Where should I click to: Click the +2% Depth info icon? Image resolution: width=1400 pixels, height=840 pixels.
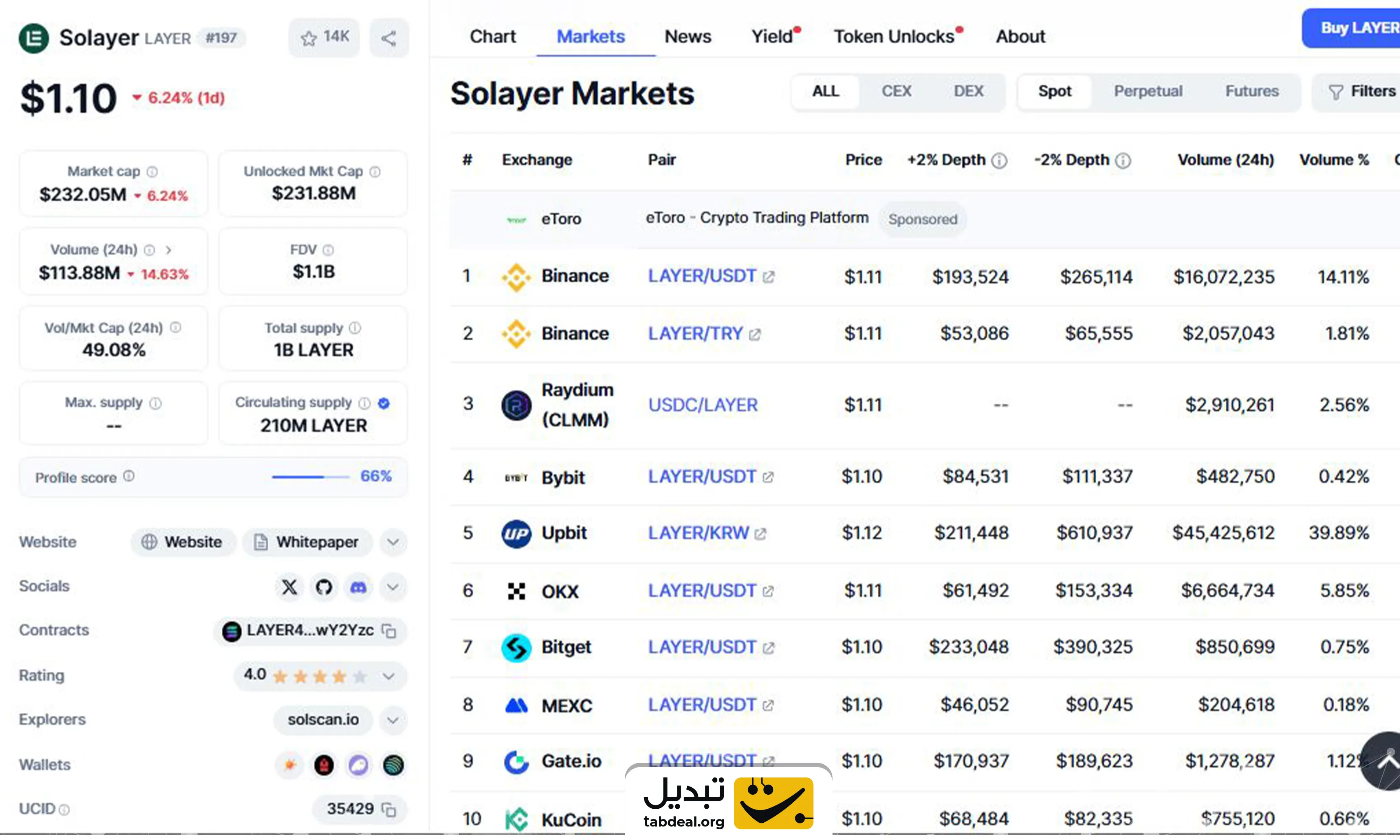(x=999, y=161)
